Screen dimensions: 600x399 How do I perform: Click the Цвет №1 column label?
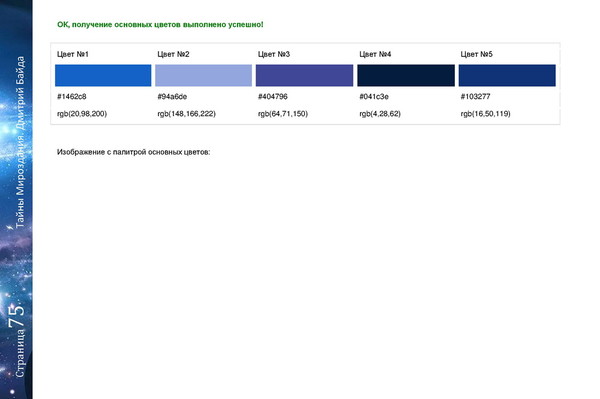pos(73,54)
